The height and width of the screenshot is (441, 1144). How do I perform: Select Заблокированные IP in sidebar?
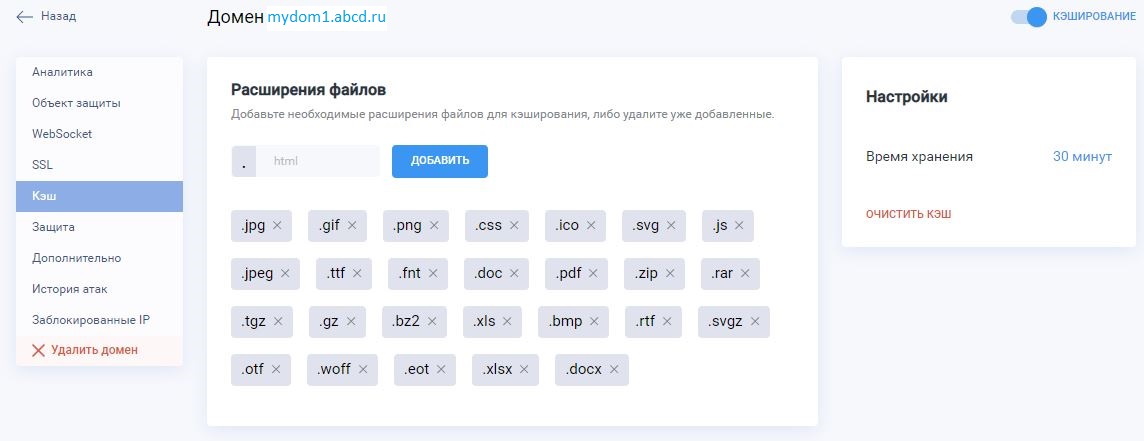pos(90,320)
